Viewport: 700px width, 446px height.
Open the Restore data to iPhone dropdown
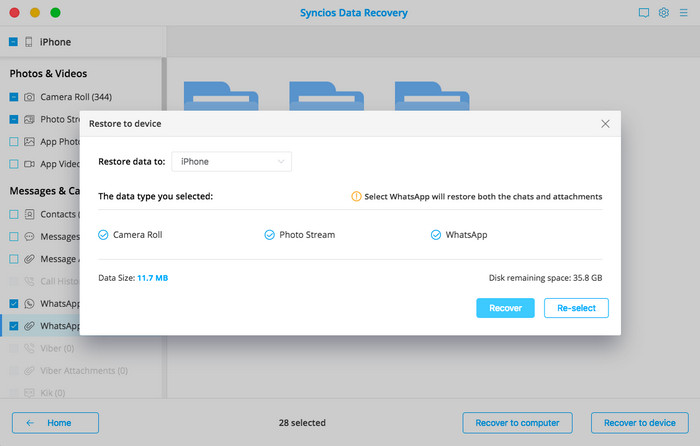(231, 161)
